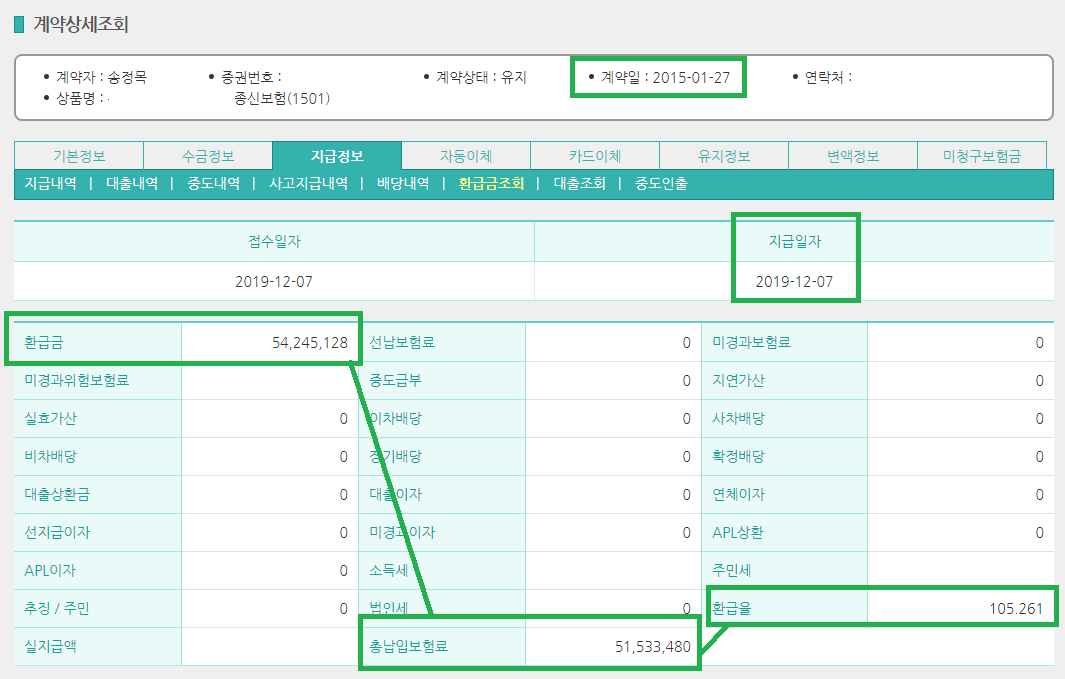
Task: Click the 지연가산 label
Action: [738, 380]
